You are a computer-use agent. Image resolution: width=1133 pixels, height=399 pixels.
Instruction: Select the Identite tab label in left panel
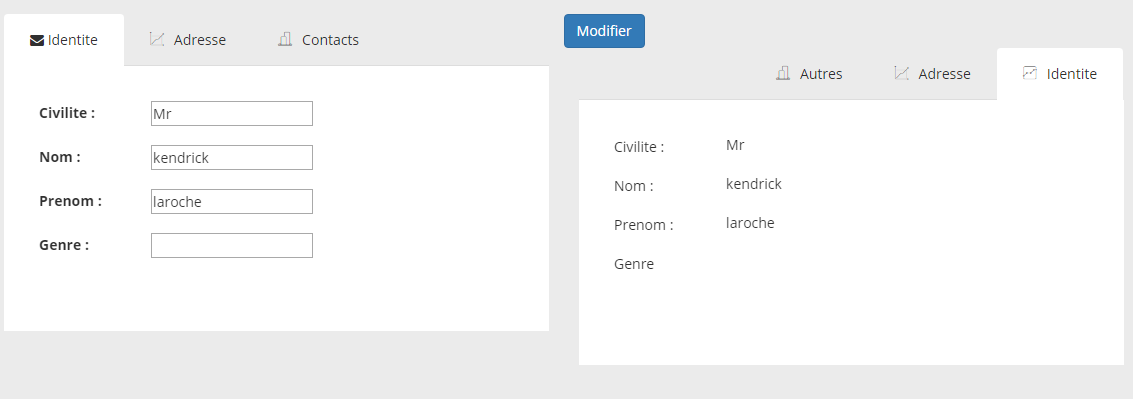click(73, 40)
